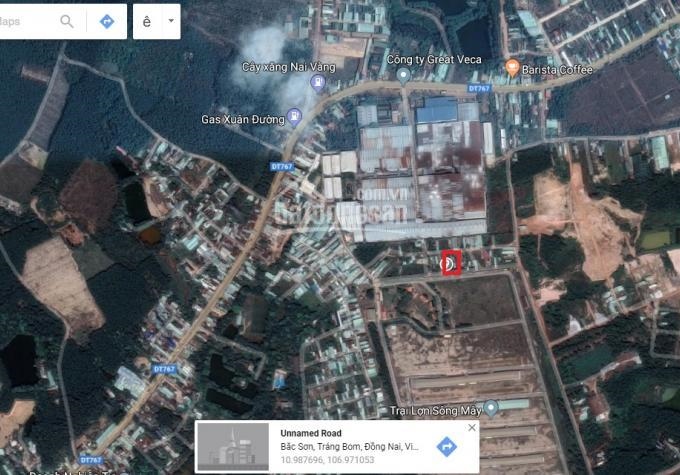Click the search magnifier icon
680x475 pixels.
click(66, 21)
